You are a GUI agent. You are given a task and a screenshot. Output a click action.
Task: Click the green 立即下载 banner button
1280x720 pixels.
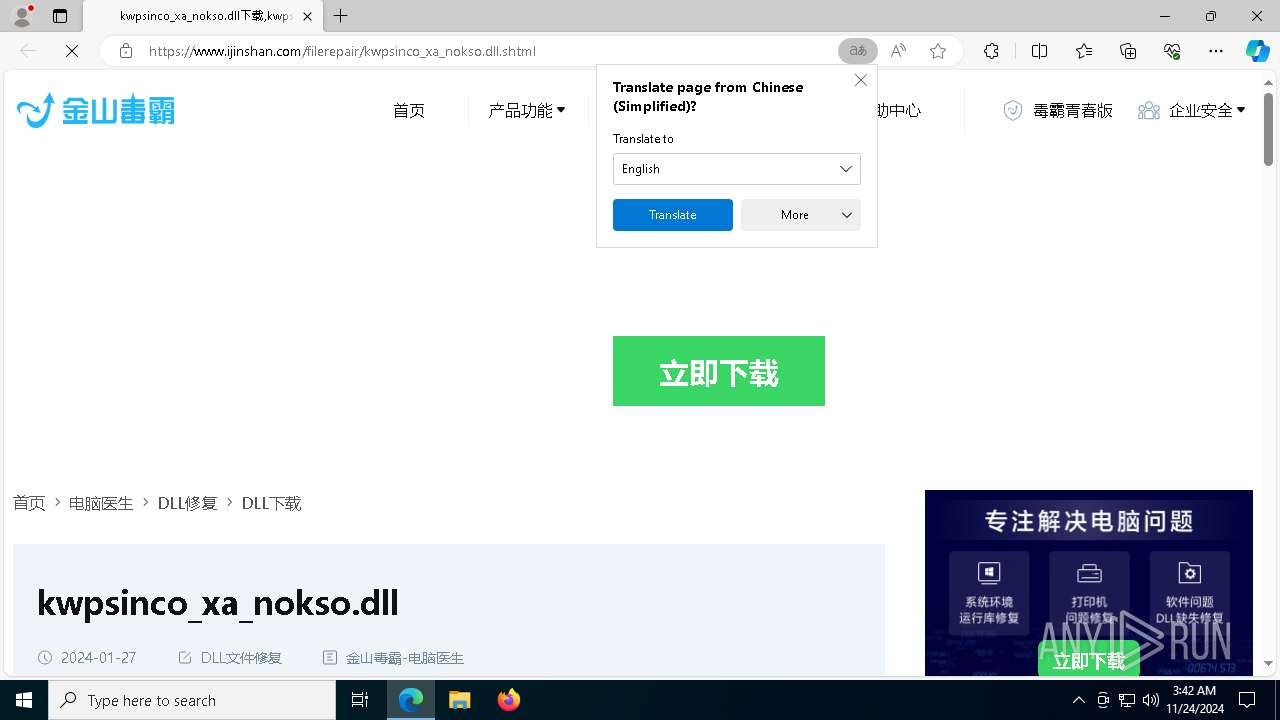click(x=719, y=371)
